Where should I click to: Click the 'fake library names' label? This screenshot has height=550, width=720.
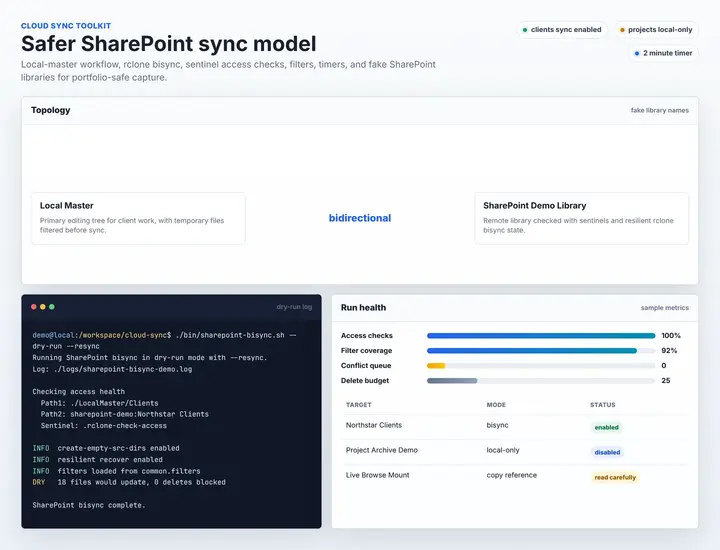659,110
